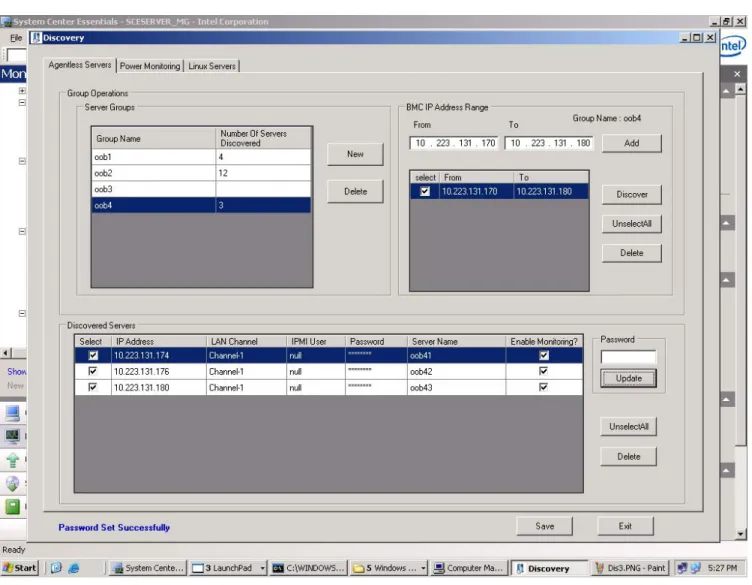The height and width of the screenshot is (585, 752).
Task: Add the BMC IP address range
Action: [632, 143]
